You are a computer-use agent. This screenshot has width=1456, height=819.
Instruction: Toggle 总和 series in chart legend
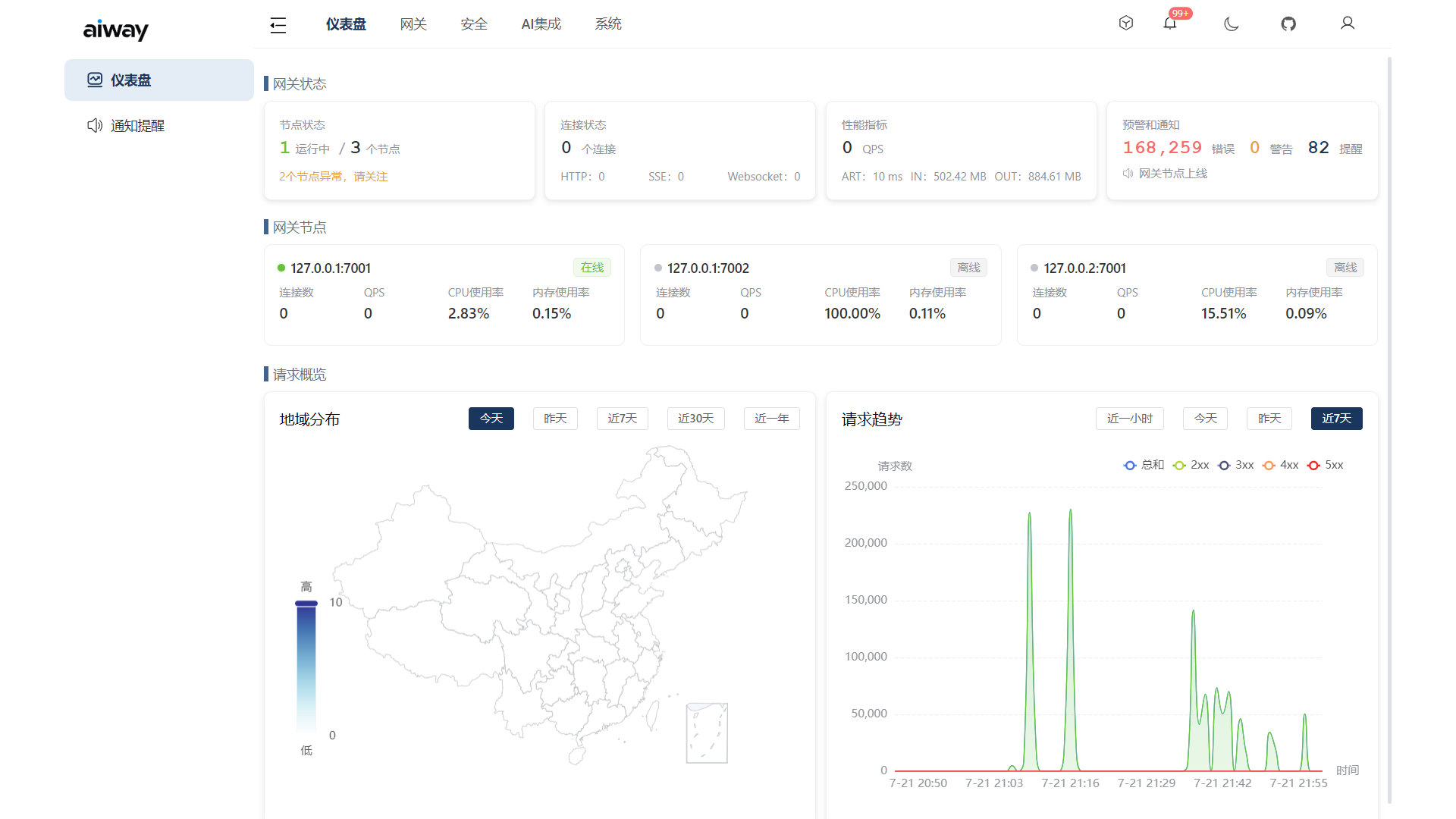[1144, 465]
